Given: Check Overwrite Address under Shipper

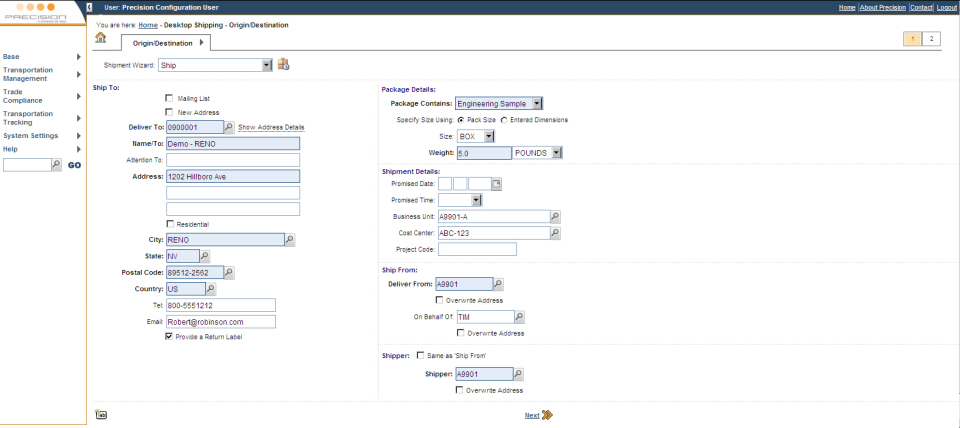Looking at the screenshot, I should (x=459, y=390).
